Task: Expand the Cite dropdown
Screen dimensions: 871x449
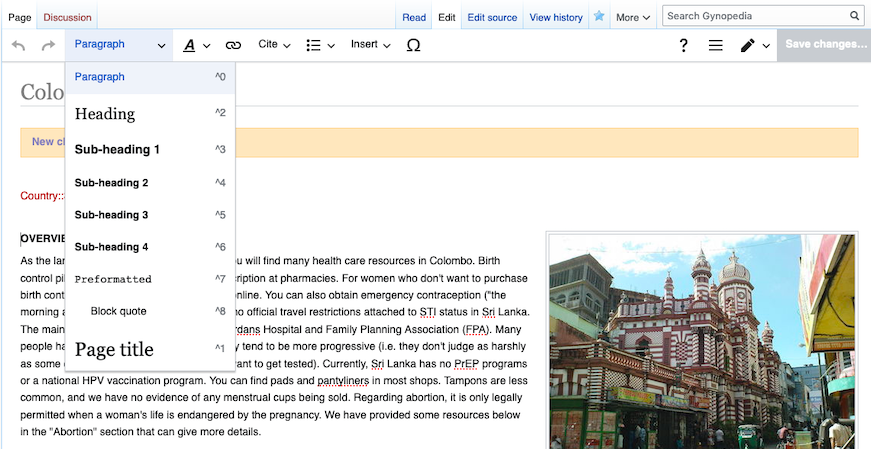Action: 274,45
